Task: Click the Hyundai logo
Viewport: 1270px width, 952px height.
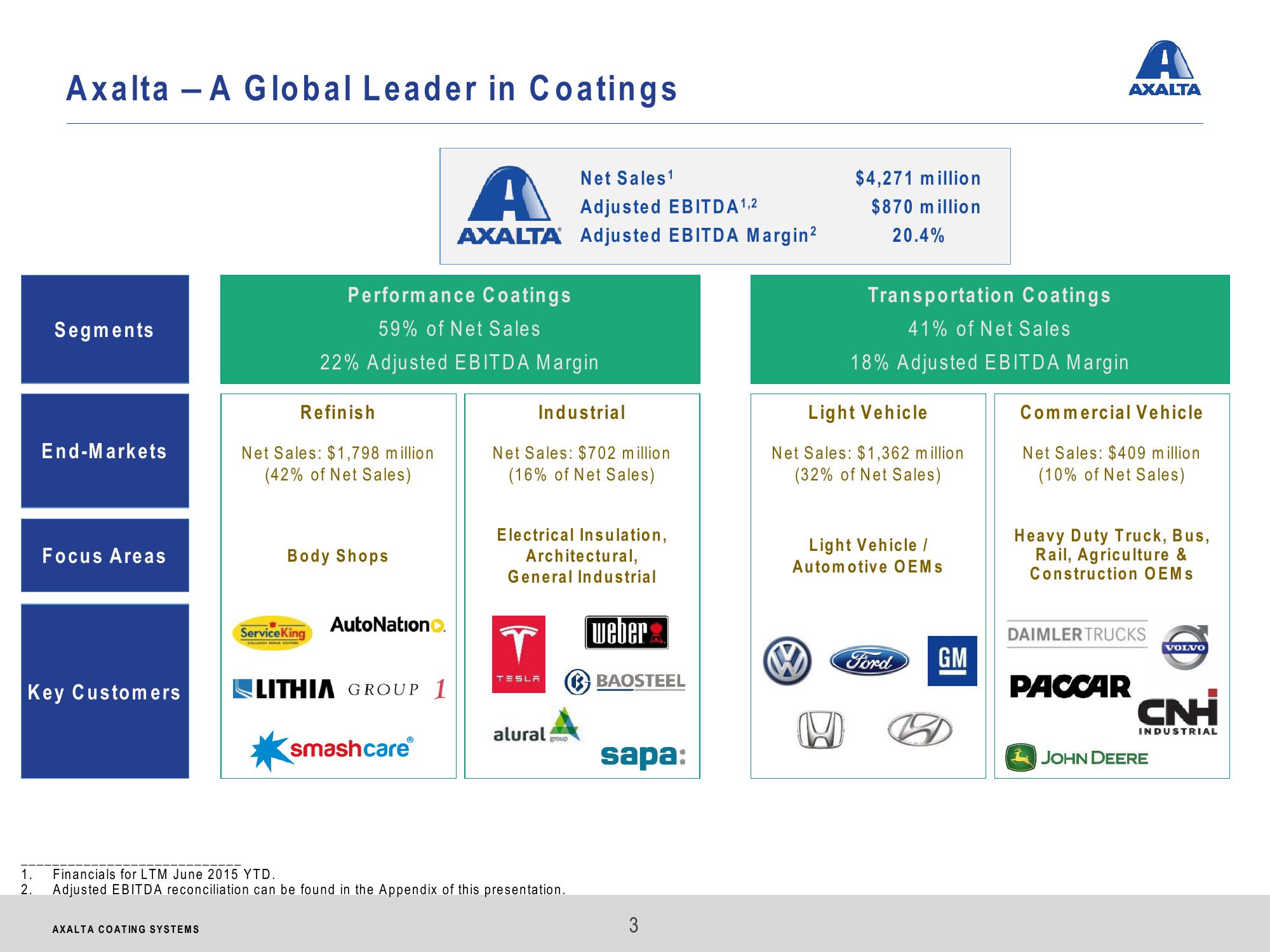Action: [919, 729]
